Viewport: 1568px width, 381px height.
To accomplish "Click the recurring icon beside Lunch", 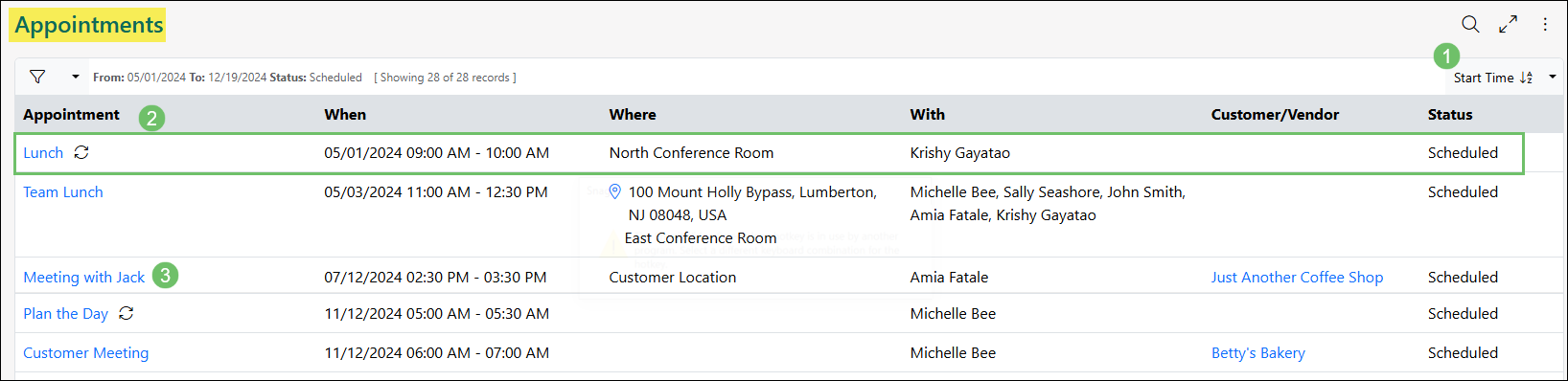I will click(x=81, y=152).
